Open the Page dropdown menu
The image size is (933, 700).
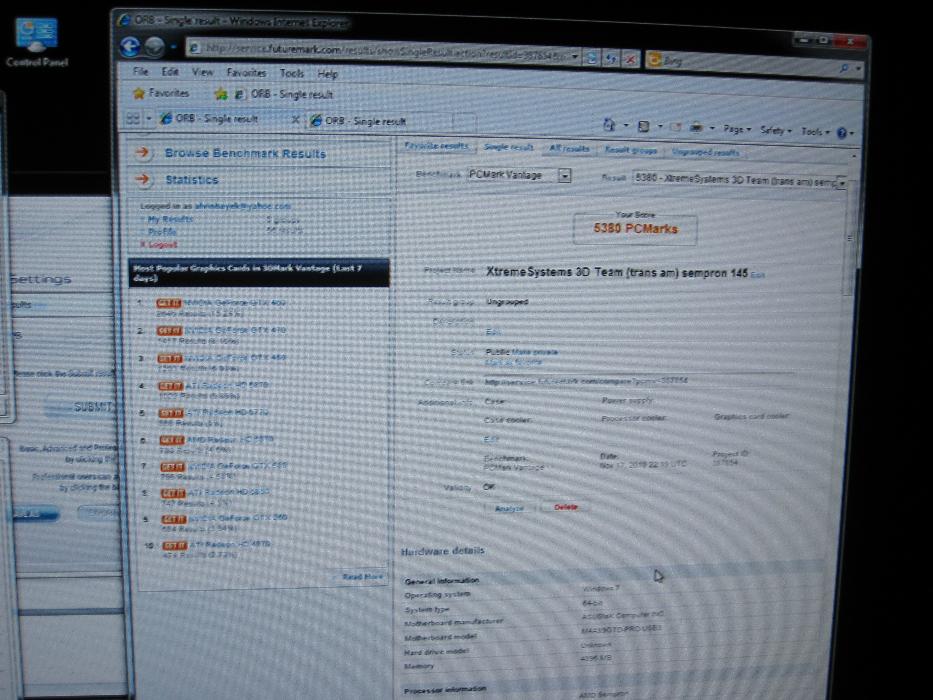click(x=737, y=129)
